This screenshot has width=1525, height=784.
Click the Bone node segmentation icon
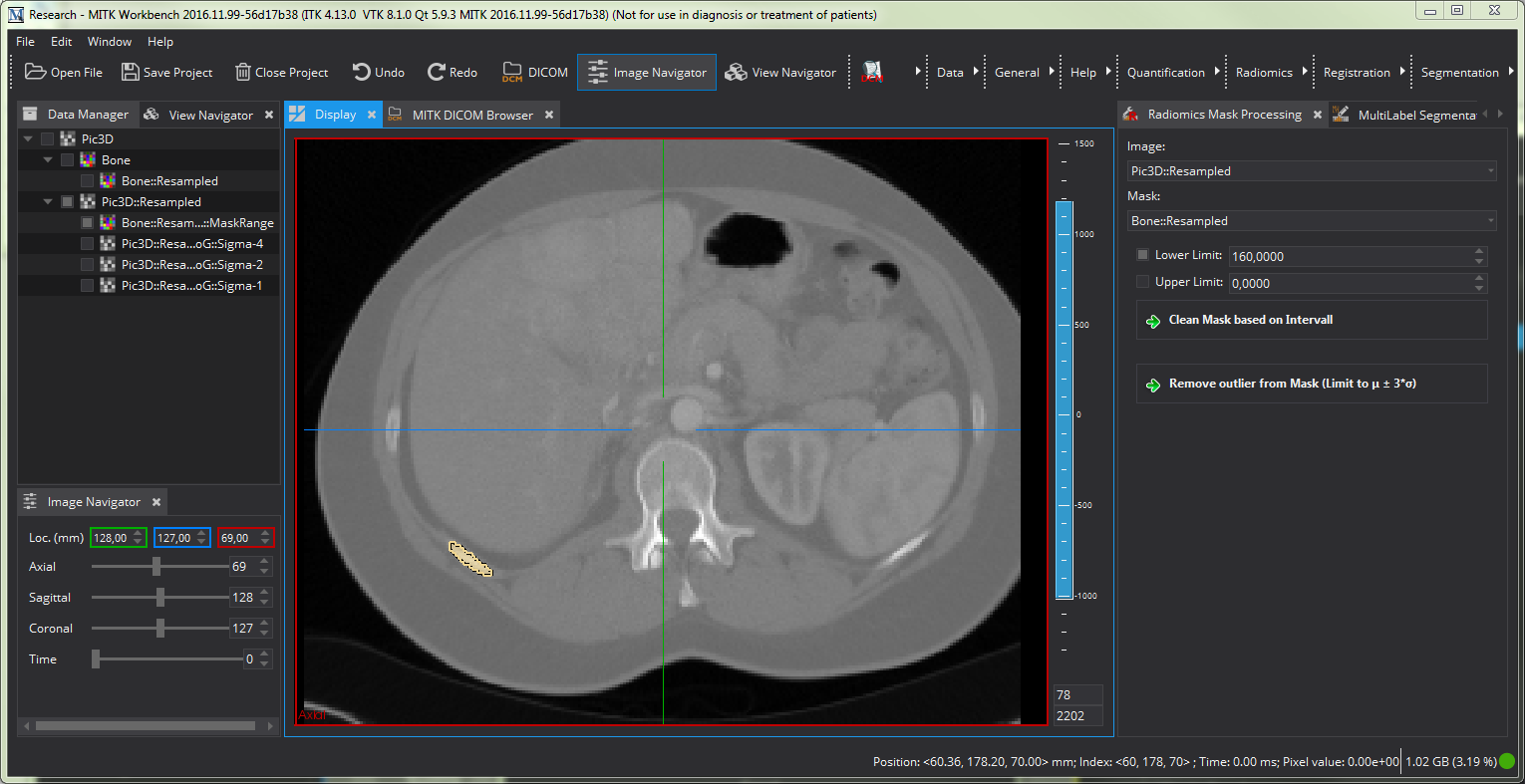[88, 159]
